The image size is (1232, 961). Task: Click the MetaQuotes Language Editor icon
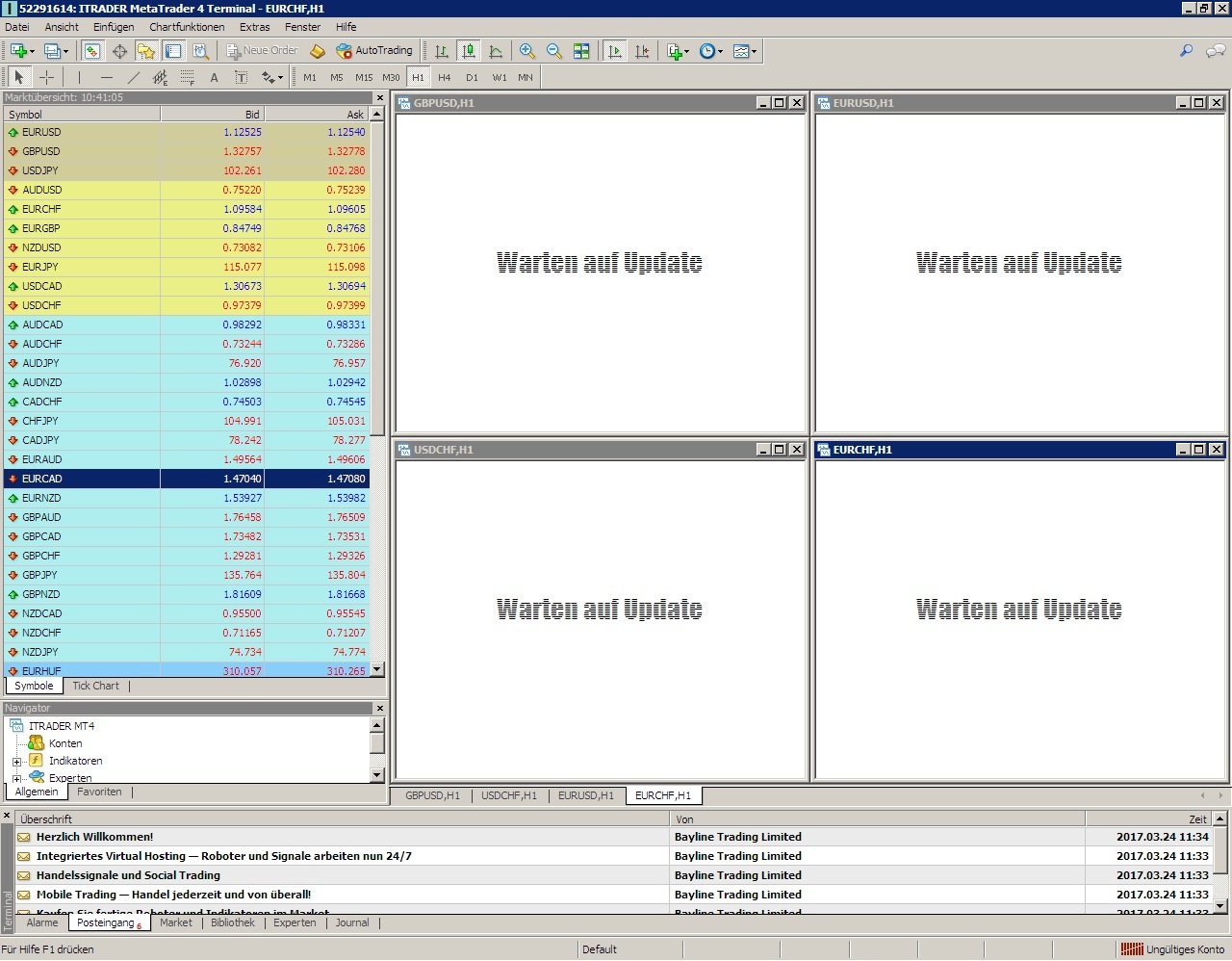[x=318, y=51]
